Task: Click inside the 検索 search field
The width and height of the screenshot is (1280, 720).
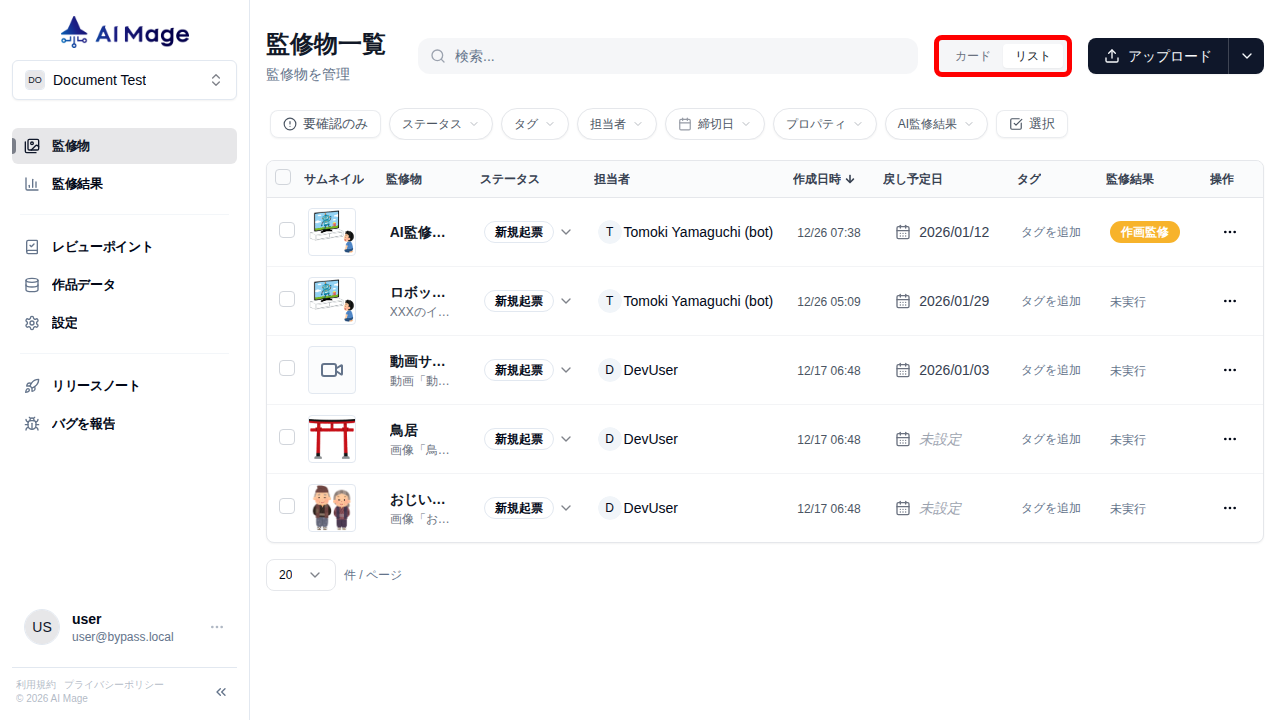Action: pos(667,56)
